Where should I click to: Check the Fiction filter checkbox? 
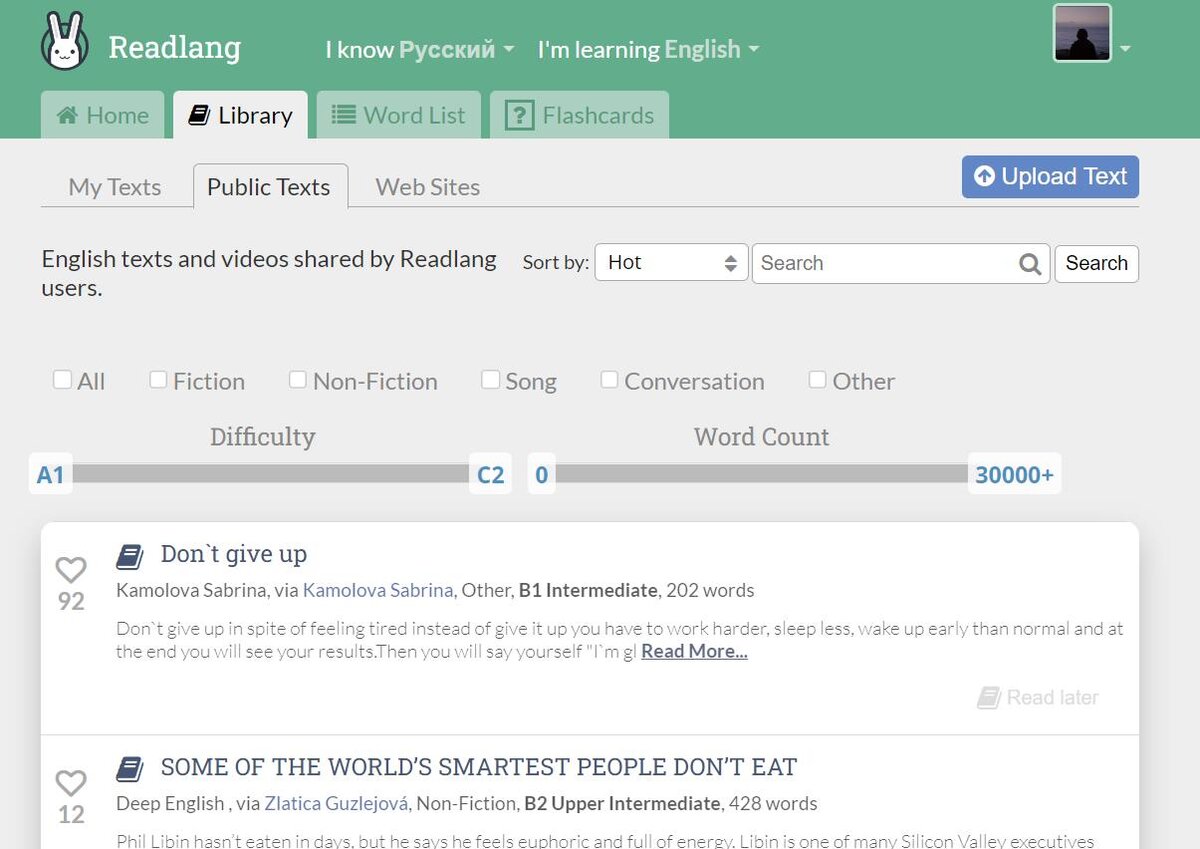pos(158,380)
